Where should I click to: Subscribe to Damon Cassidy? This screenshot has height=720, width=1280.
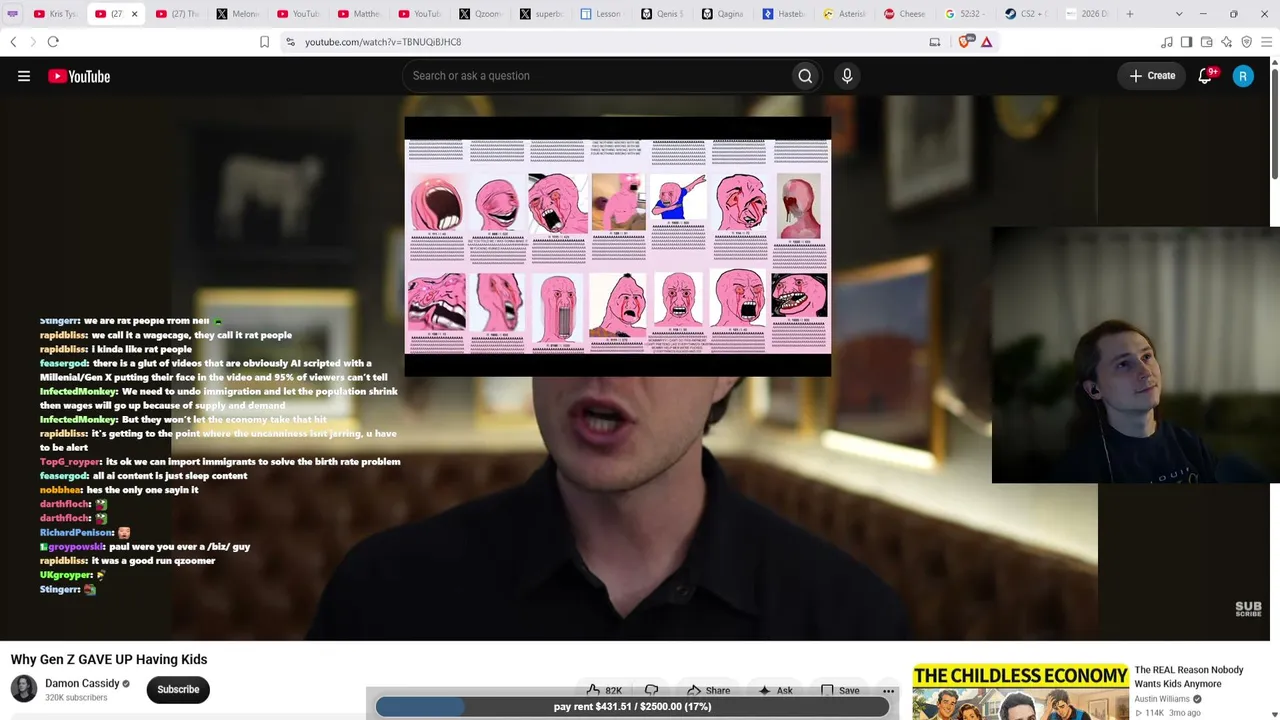[178, 689]
